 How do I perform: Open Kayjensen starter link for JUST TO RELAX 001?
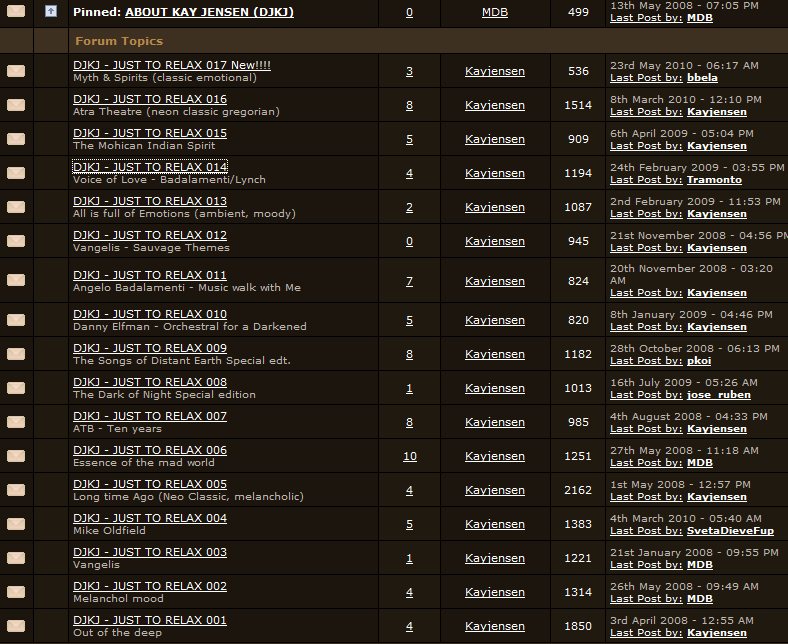495,626
